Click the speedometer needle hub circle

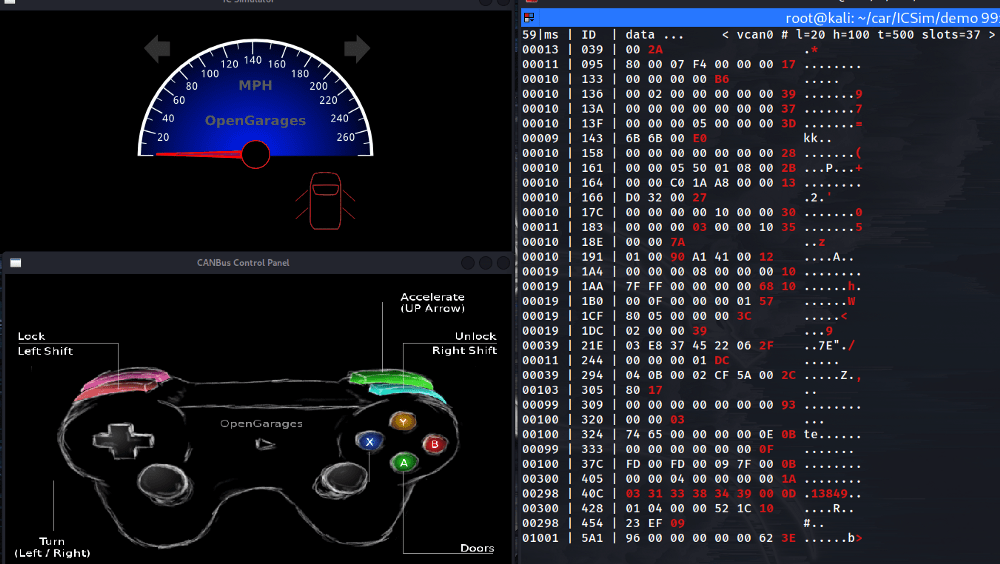(x=256, y=154)
